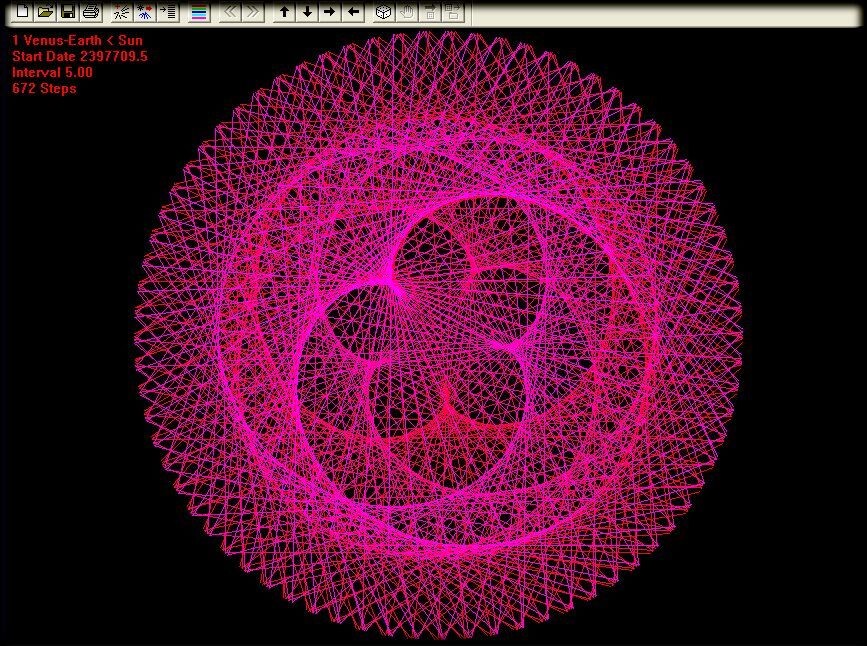This screenshot has height=646, width=867.
Task: Click the 'Interval 5.00' text
Action: point(53,72)
